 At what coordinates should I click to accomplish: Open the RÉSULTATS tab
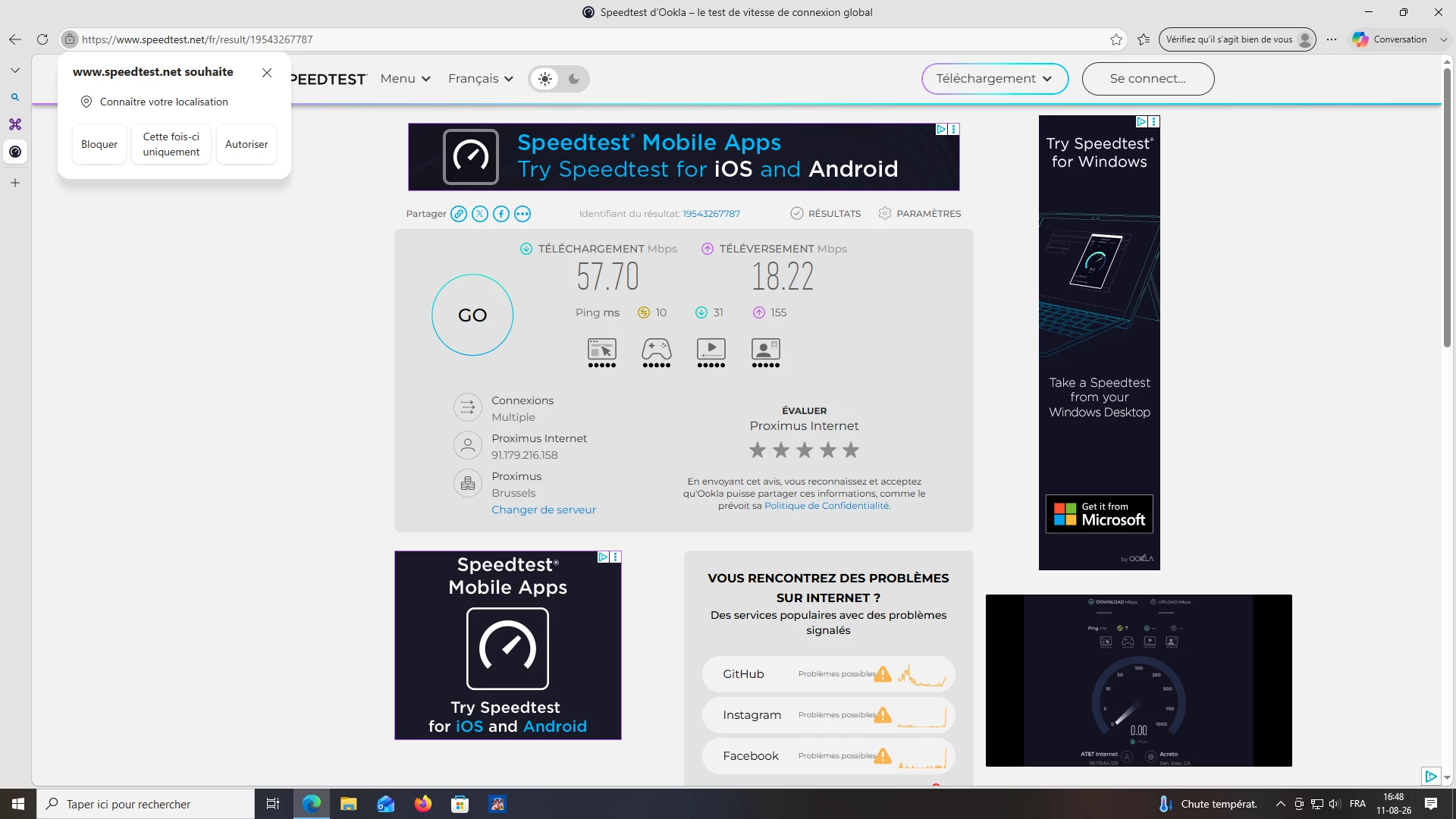(826, 214)
